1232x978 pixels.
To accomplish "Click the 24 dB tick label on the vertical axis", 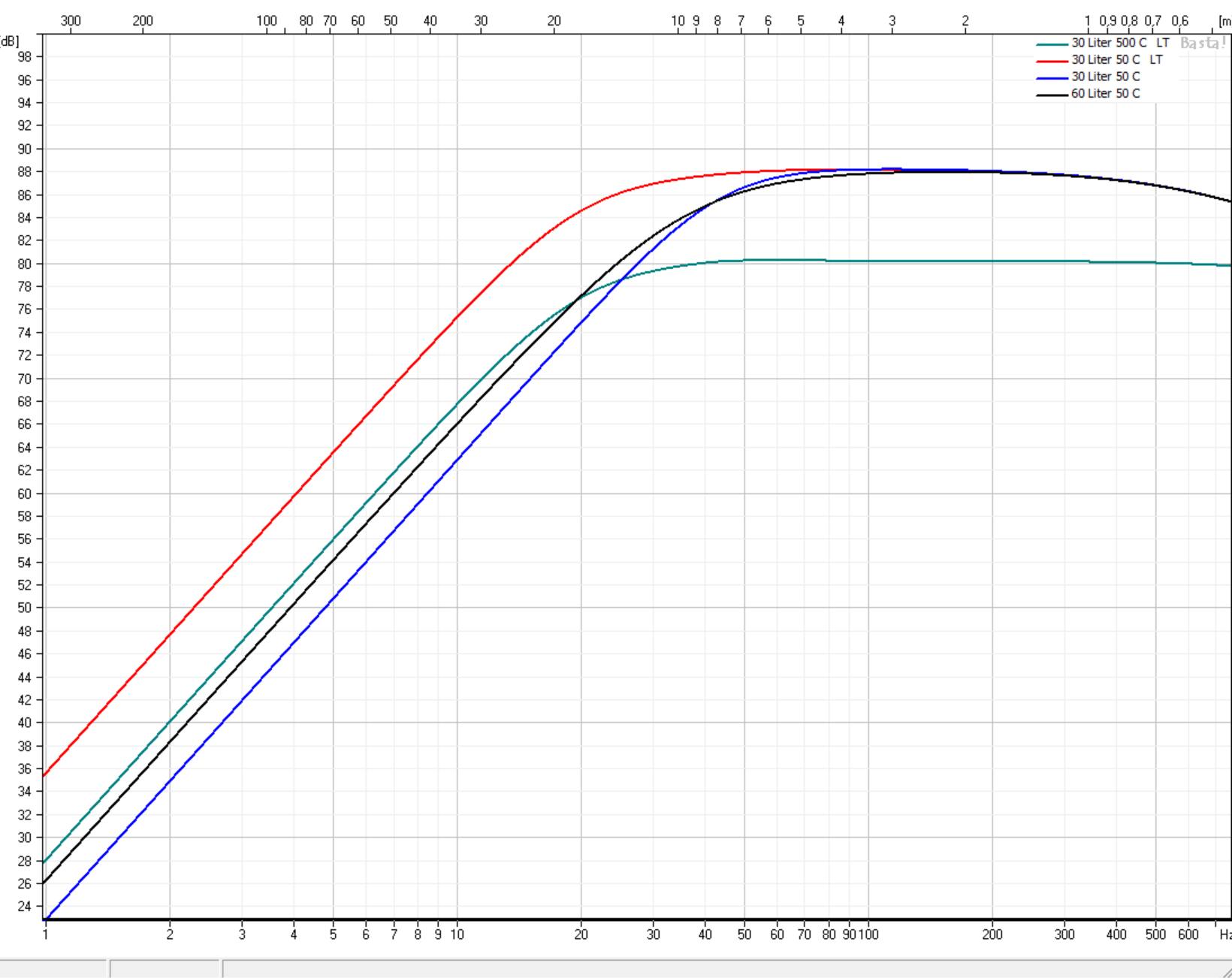I will click(25, 907).
